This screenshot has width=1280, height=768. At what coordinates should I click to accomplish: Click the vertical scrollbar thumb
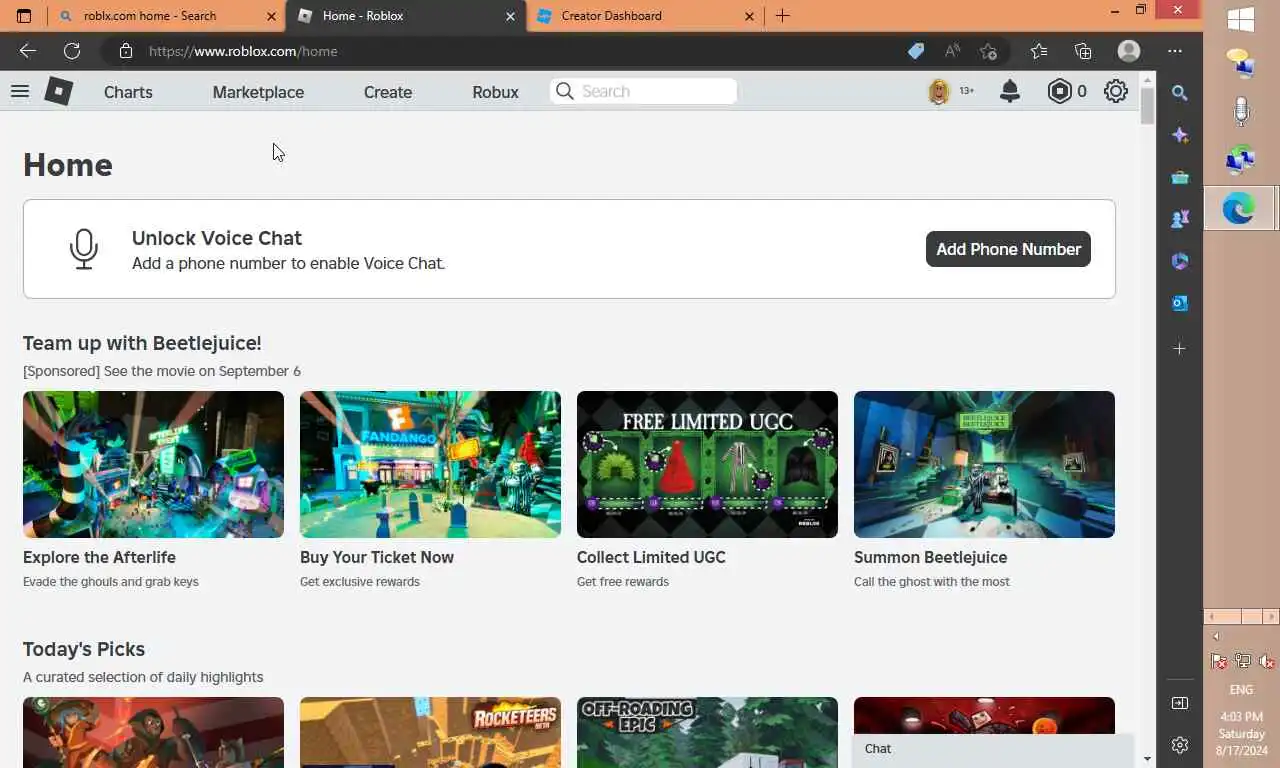coord(1147,105)
